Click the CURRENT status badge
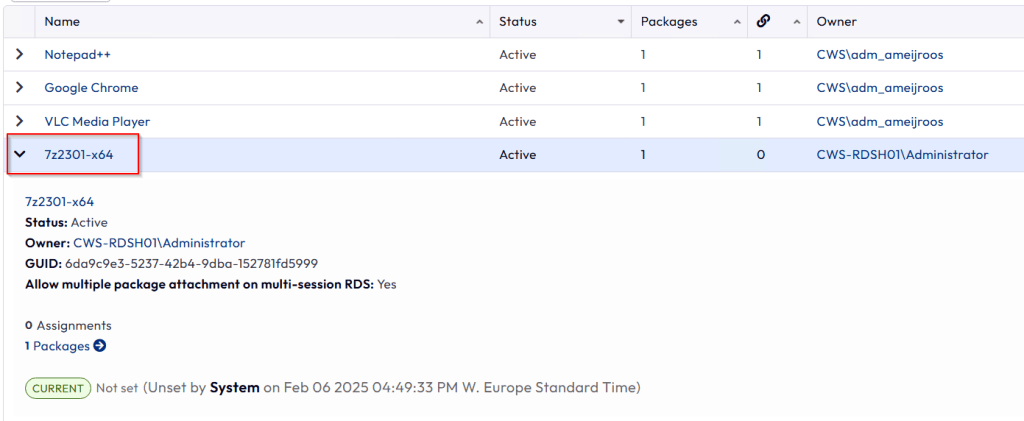1024x421 pixels. 58,387
